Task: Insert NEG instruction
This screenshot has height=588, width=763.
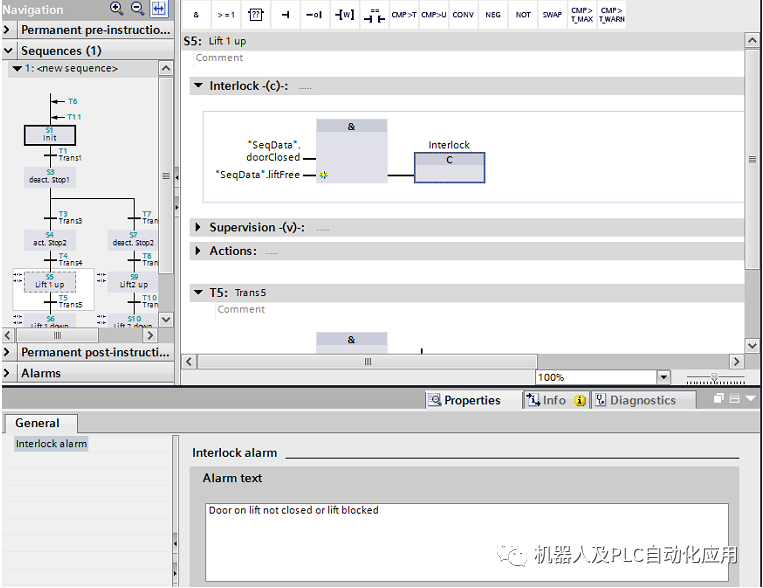Action: (x=492, y=15)
